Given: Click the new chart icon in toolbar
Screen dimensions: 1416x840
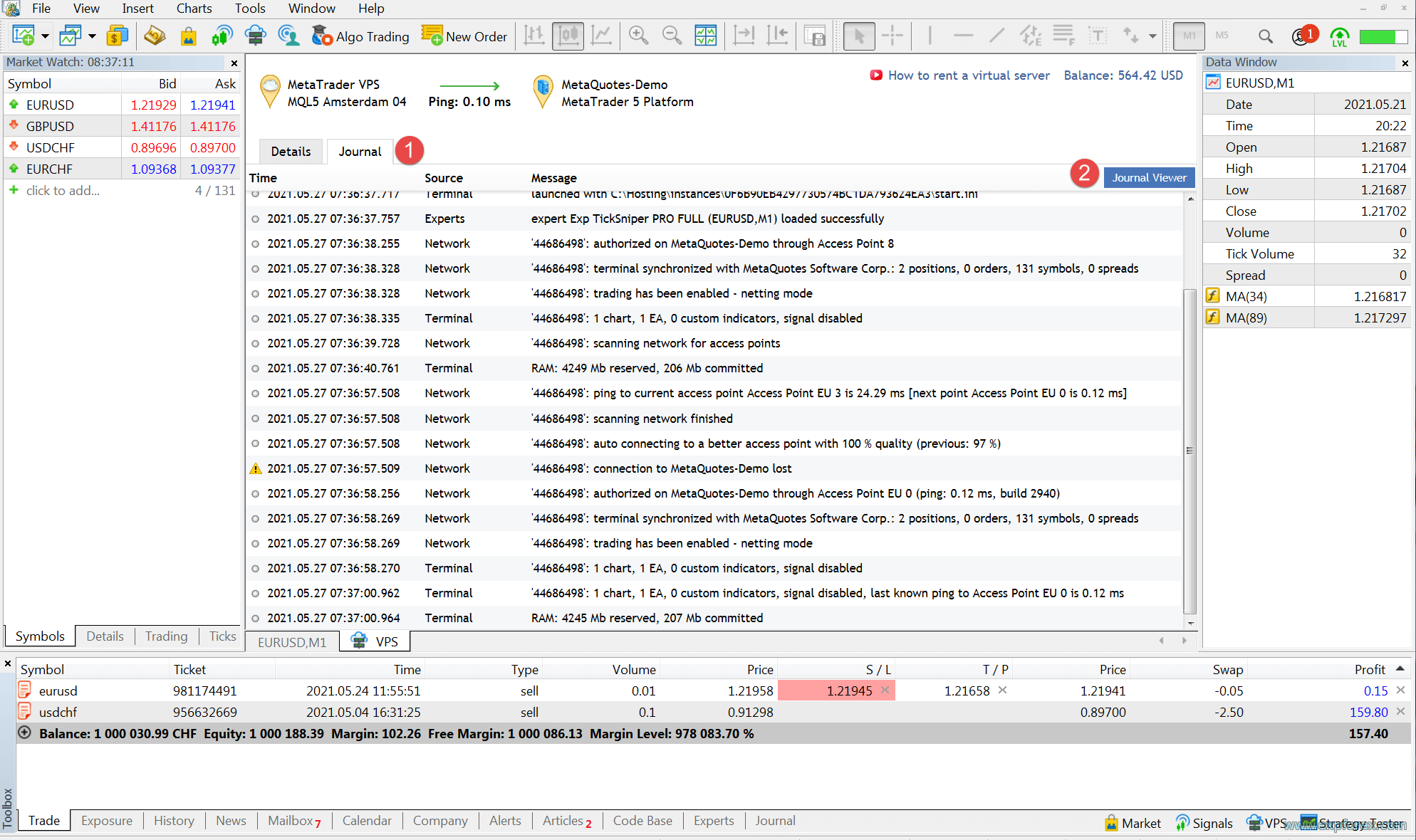Looking at the screenshot, I should coord(23,36).
